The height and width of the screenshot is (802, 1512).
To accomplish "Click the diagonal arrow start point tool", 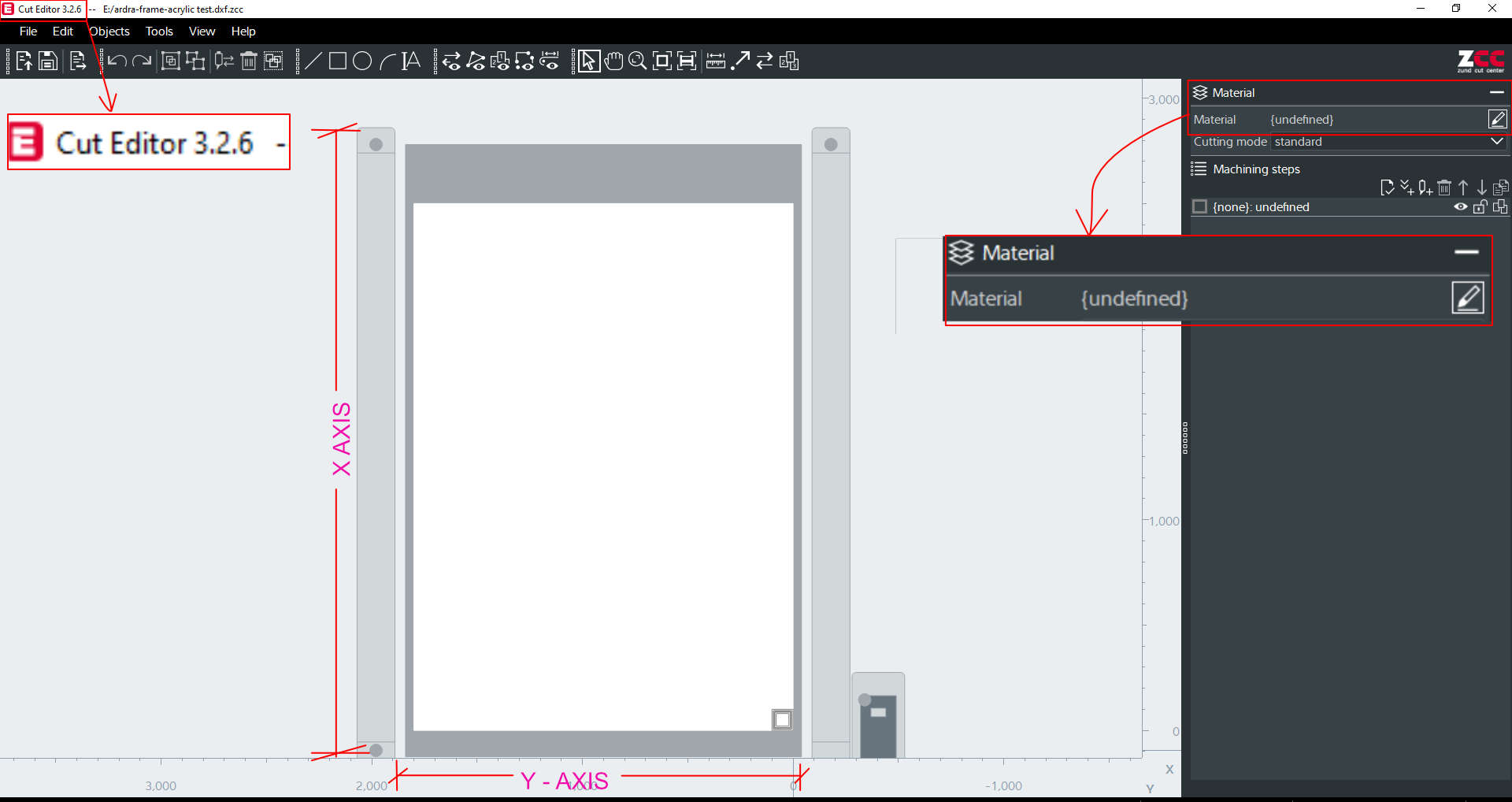I will [x=740, y=61].
